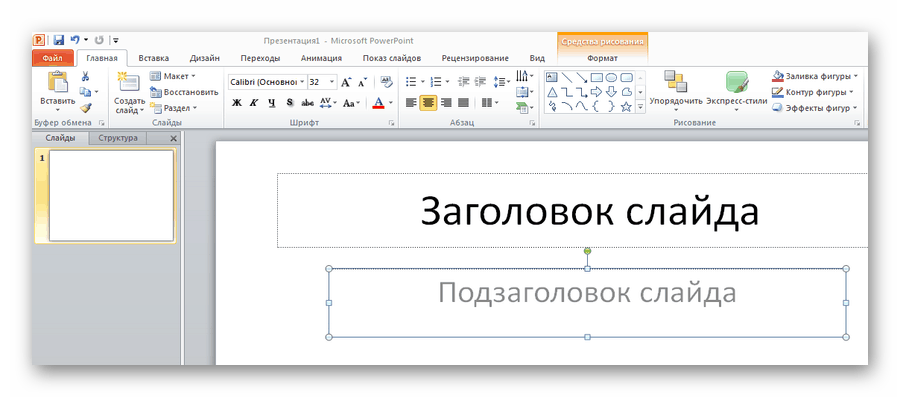Increase font size with large A icon

point(346,83)
